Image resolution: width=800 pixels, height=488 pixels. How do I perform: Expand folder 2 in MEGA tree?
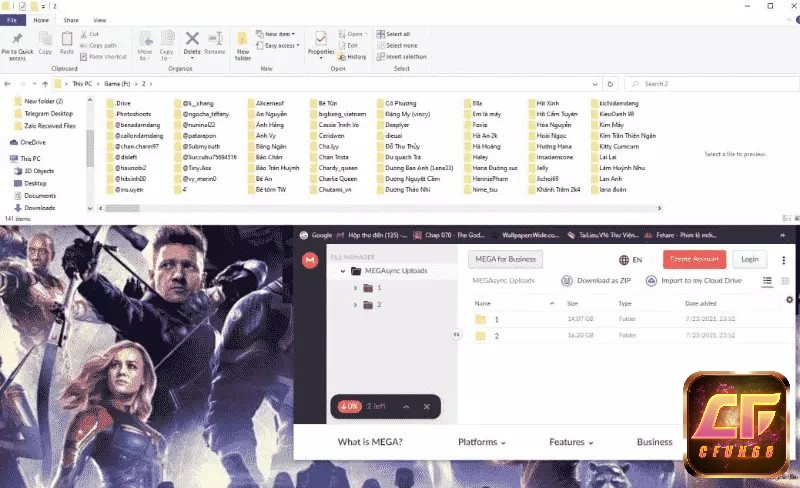point(355,305)
